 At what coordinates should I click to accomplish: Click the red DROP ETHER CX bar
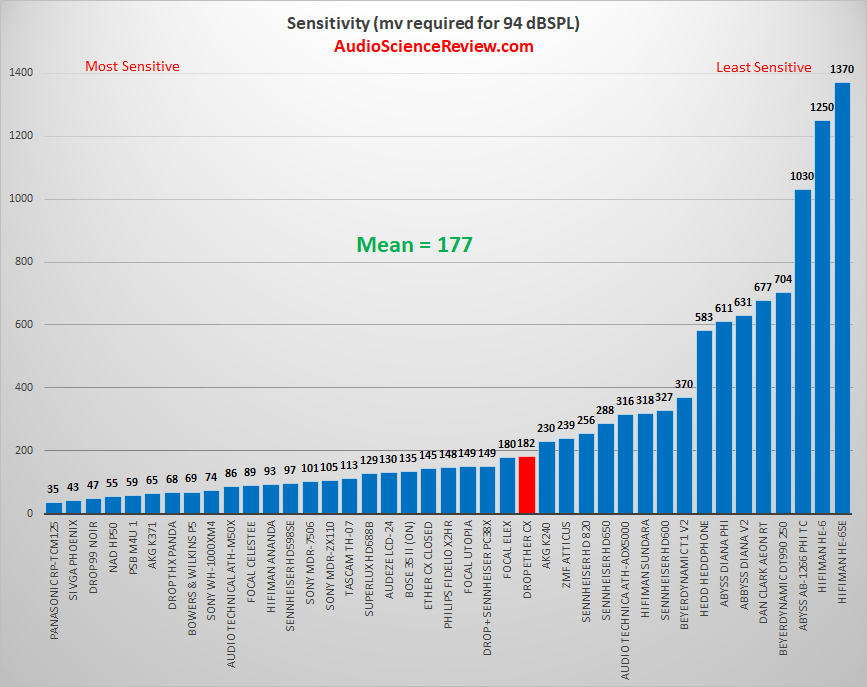[x=527, y=485]
